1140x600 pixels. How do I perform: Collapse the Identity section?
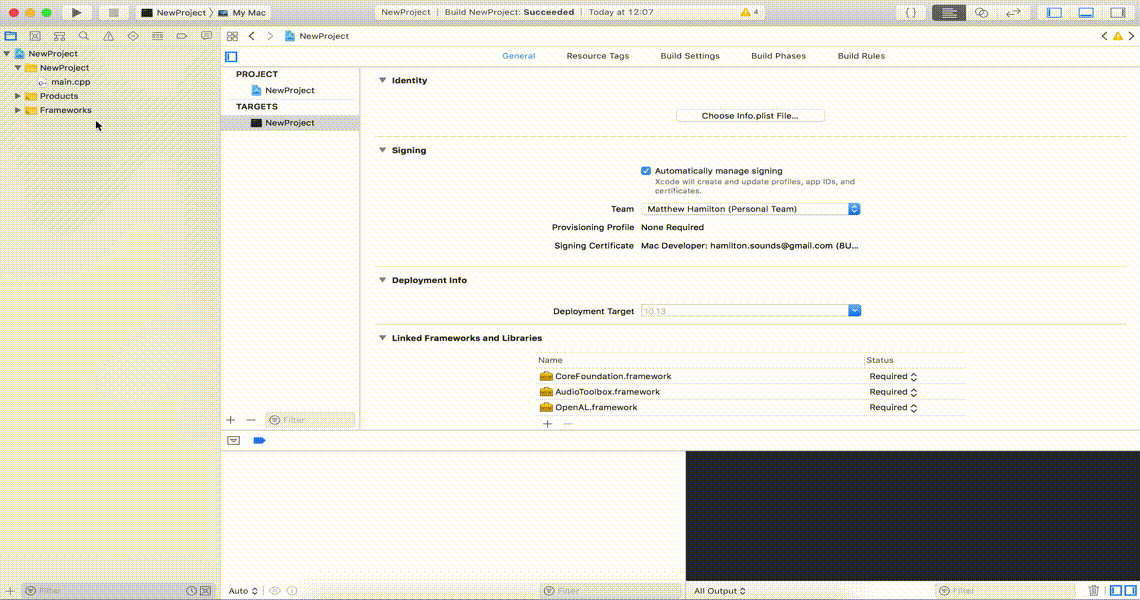tap(382, 80)
